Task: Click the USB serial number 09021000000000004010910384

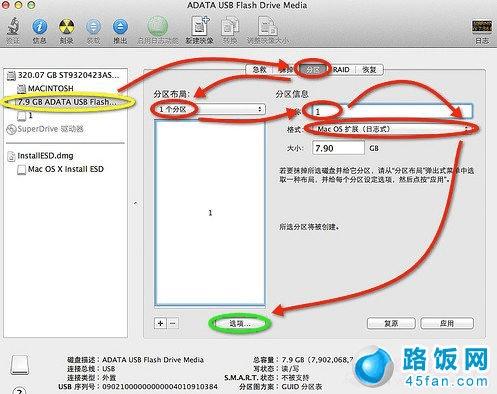Action: pos(160,387)
